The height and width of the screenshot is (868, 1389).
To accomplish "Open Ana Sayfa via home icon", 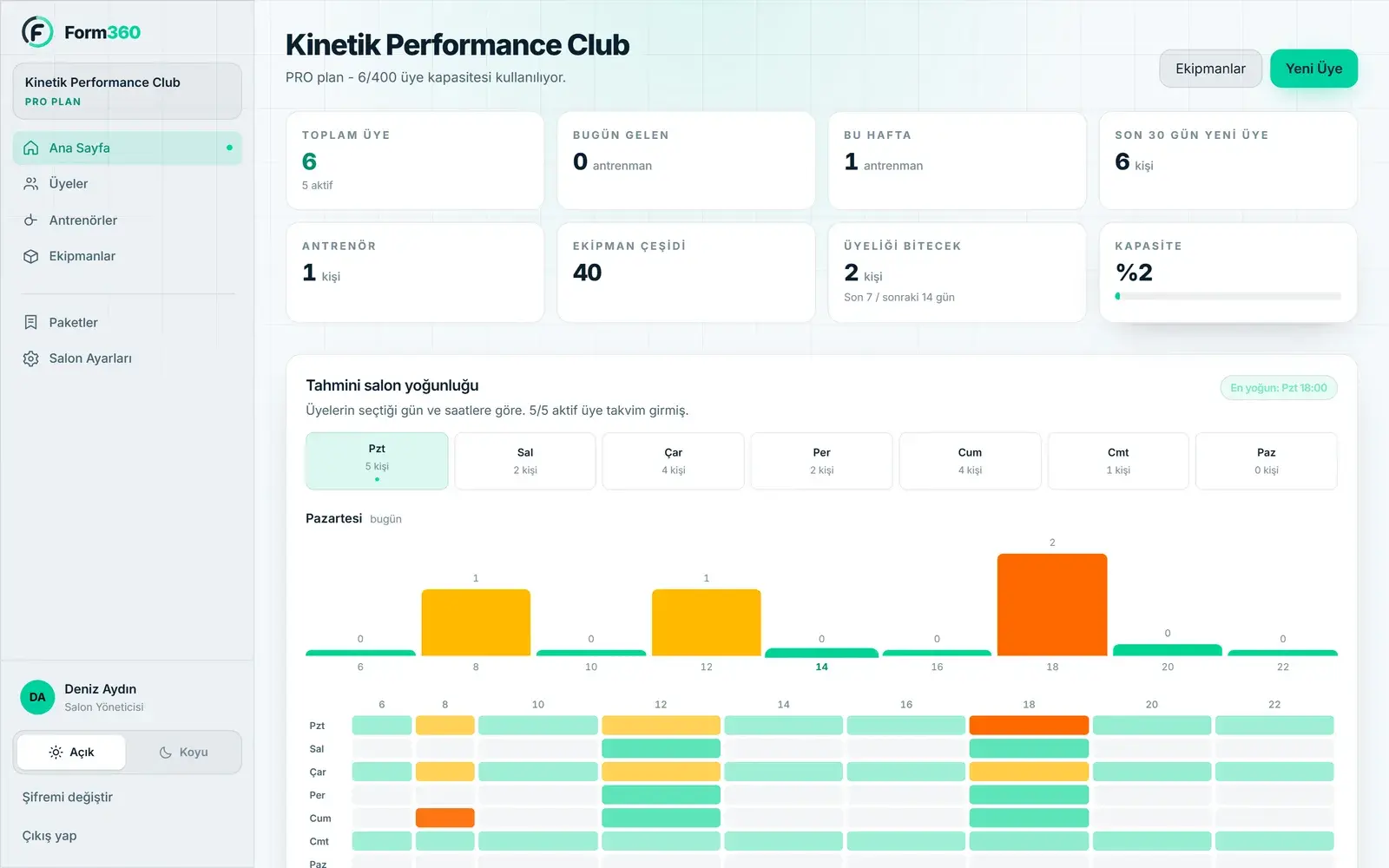I will click(x=31, y=148).
